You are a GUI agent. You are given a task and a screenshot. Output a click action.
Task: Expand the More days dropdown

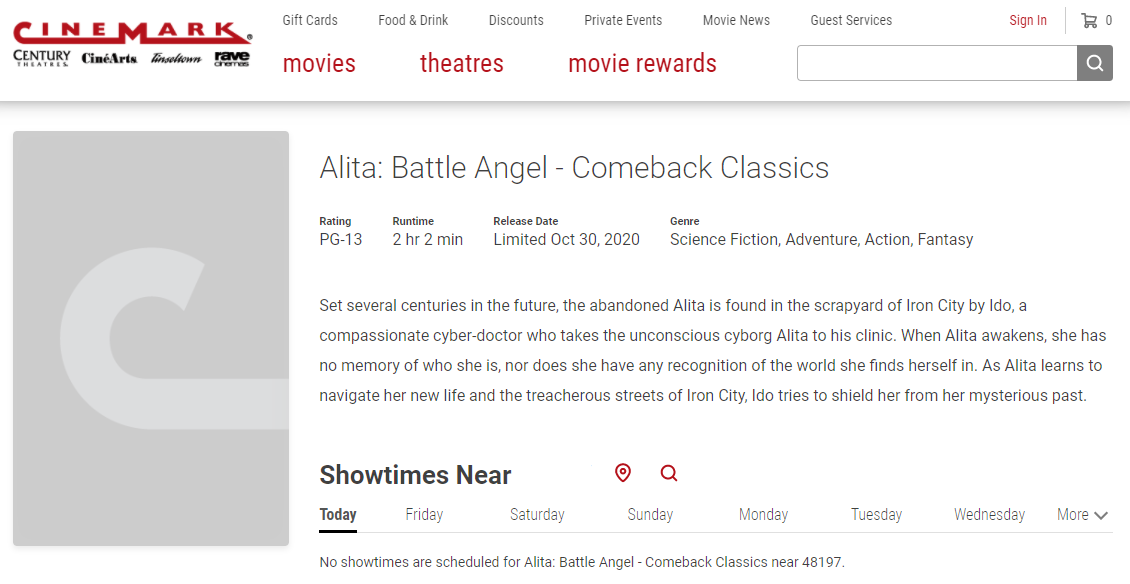[1082, 515]
